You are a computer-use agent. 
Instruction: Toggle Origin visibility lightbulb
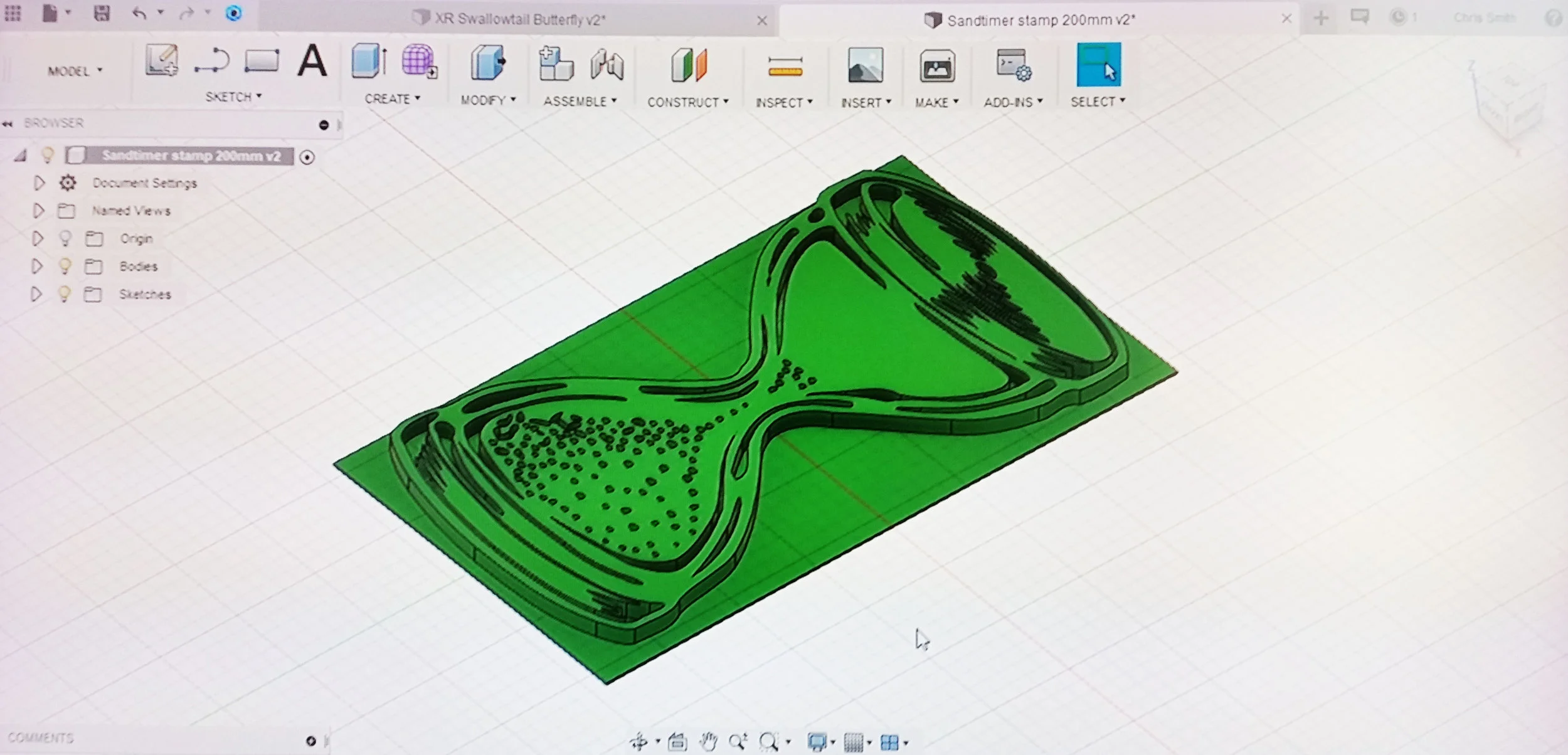pyautogui.click(x=65, y=238)
